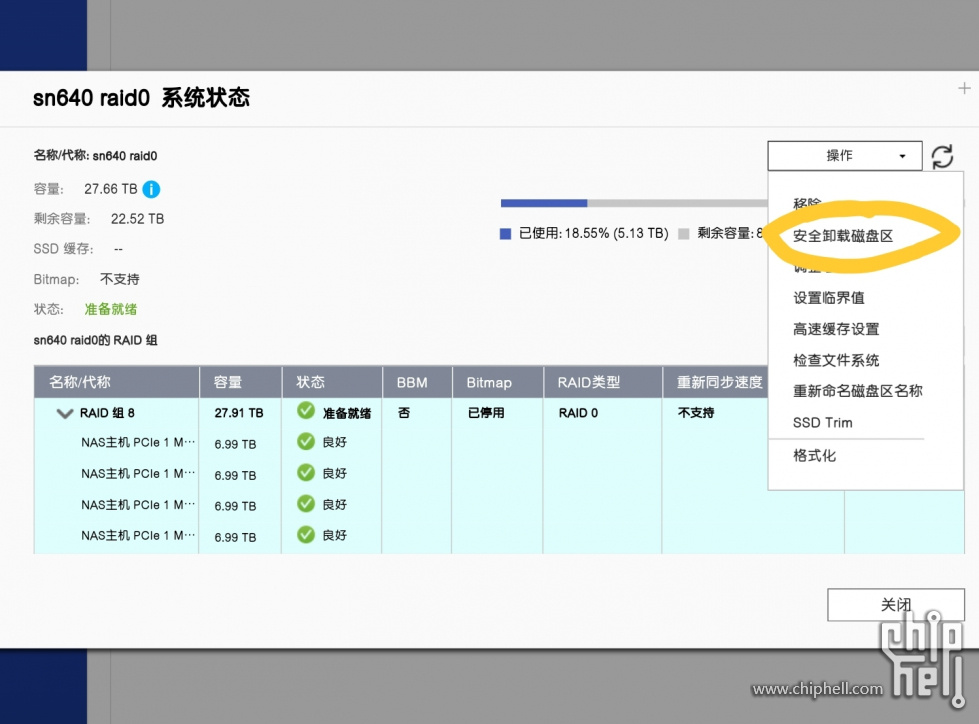Click the storage usage progress bar
Image resolution: width=979 pixels, height=724 pixels.
(634, 203)
